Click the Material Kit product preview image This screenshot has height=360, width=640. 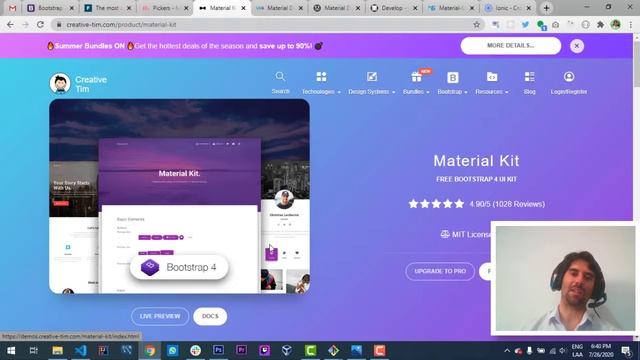pyautogui.click(x=179, y=196)
